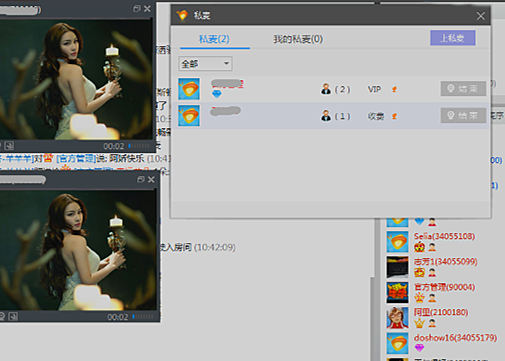Click the person icon next to (2)
The height and width of the screenshot is (361, 505).
(326, 89)
